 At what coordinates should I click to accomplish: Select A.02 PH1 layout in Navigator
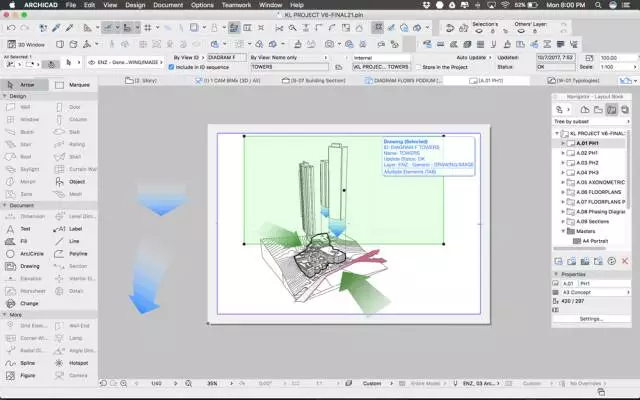coord(586,153)
